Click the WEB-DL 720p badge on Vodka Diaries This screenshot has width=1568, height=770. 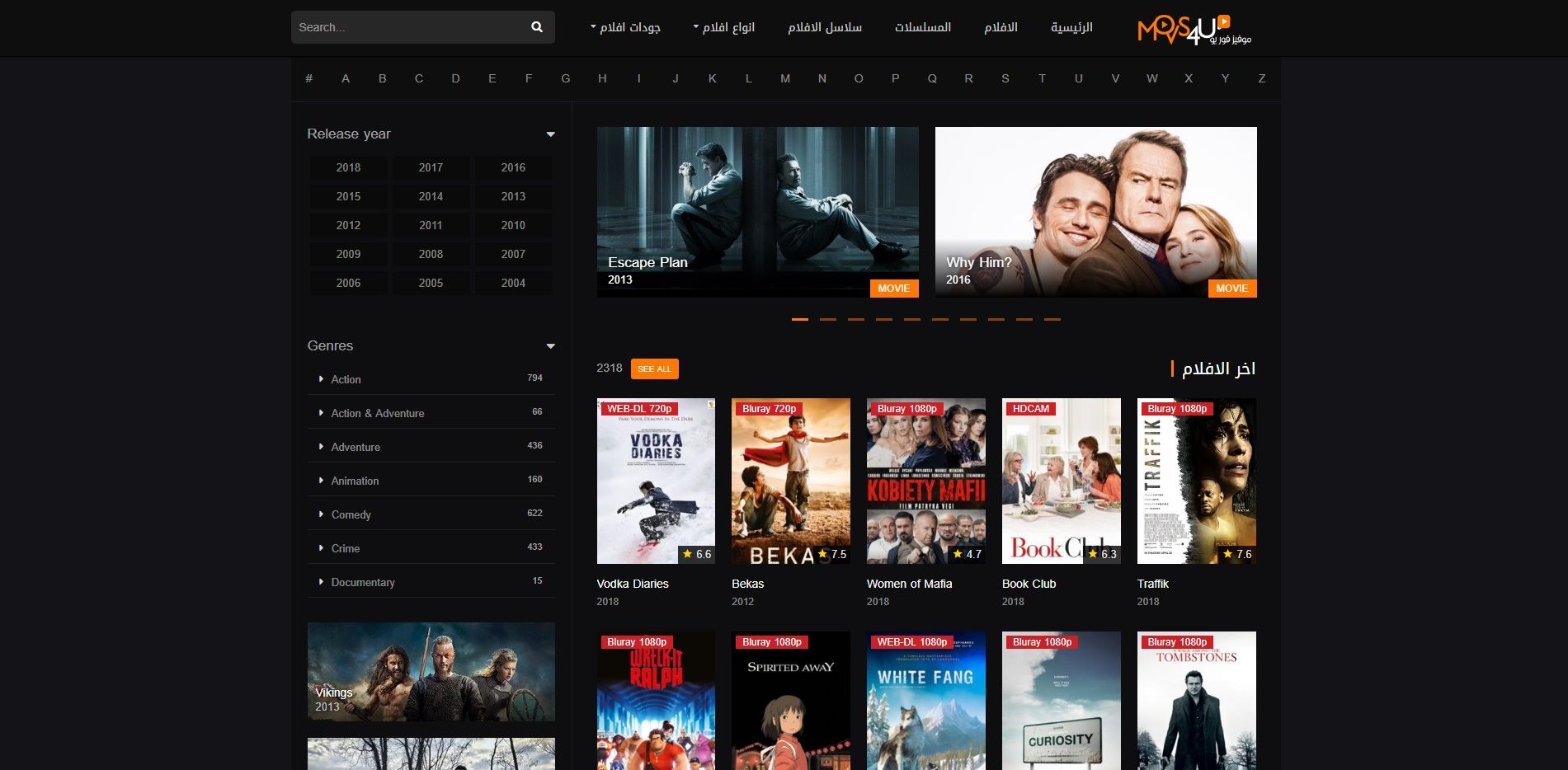click(x=639, y=409)
